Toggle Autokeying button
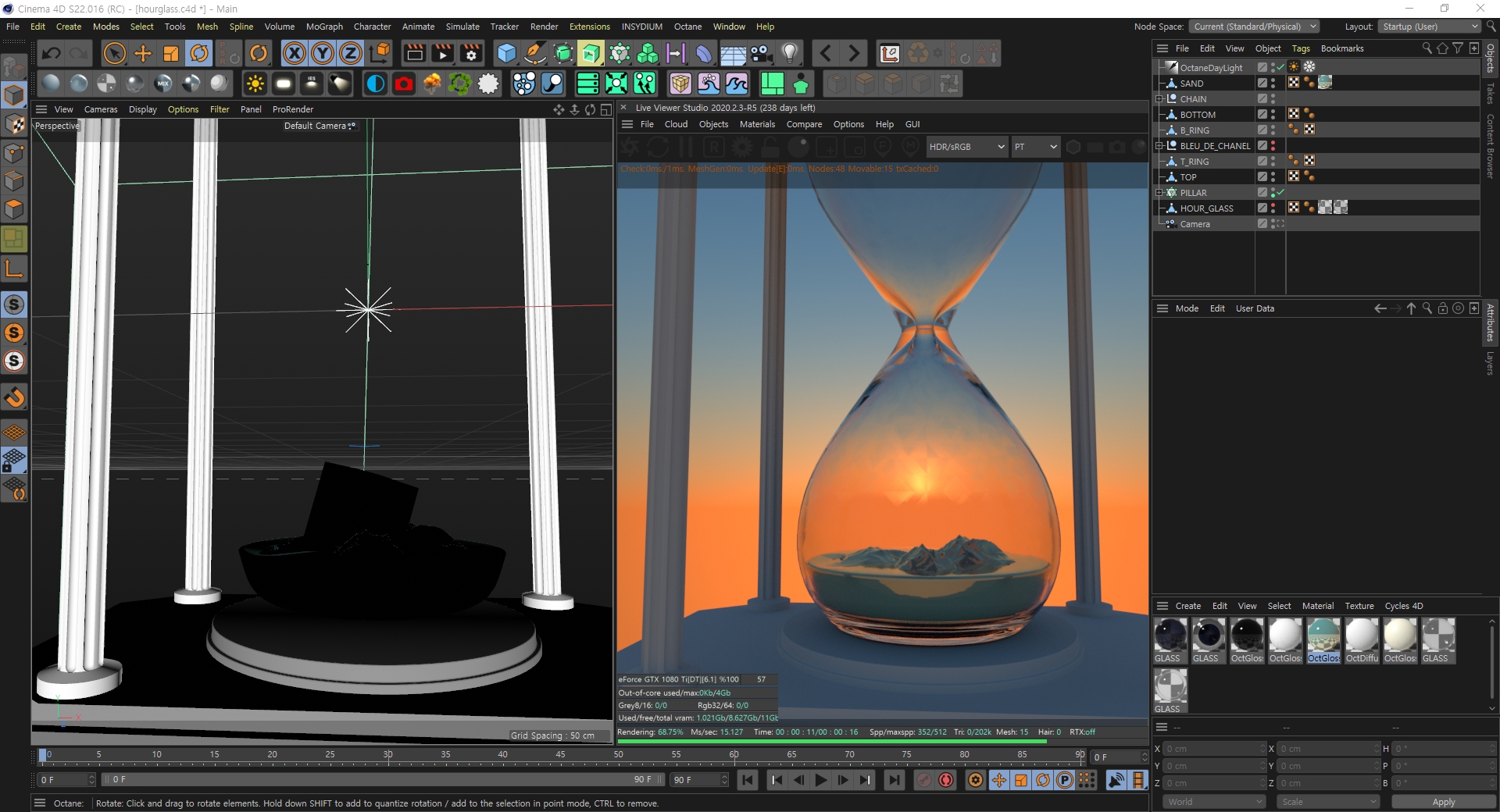The height and width of the screenshot is (812, 1500). tap(946, 780)
